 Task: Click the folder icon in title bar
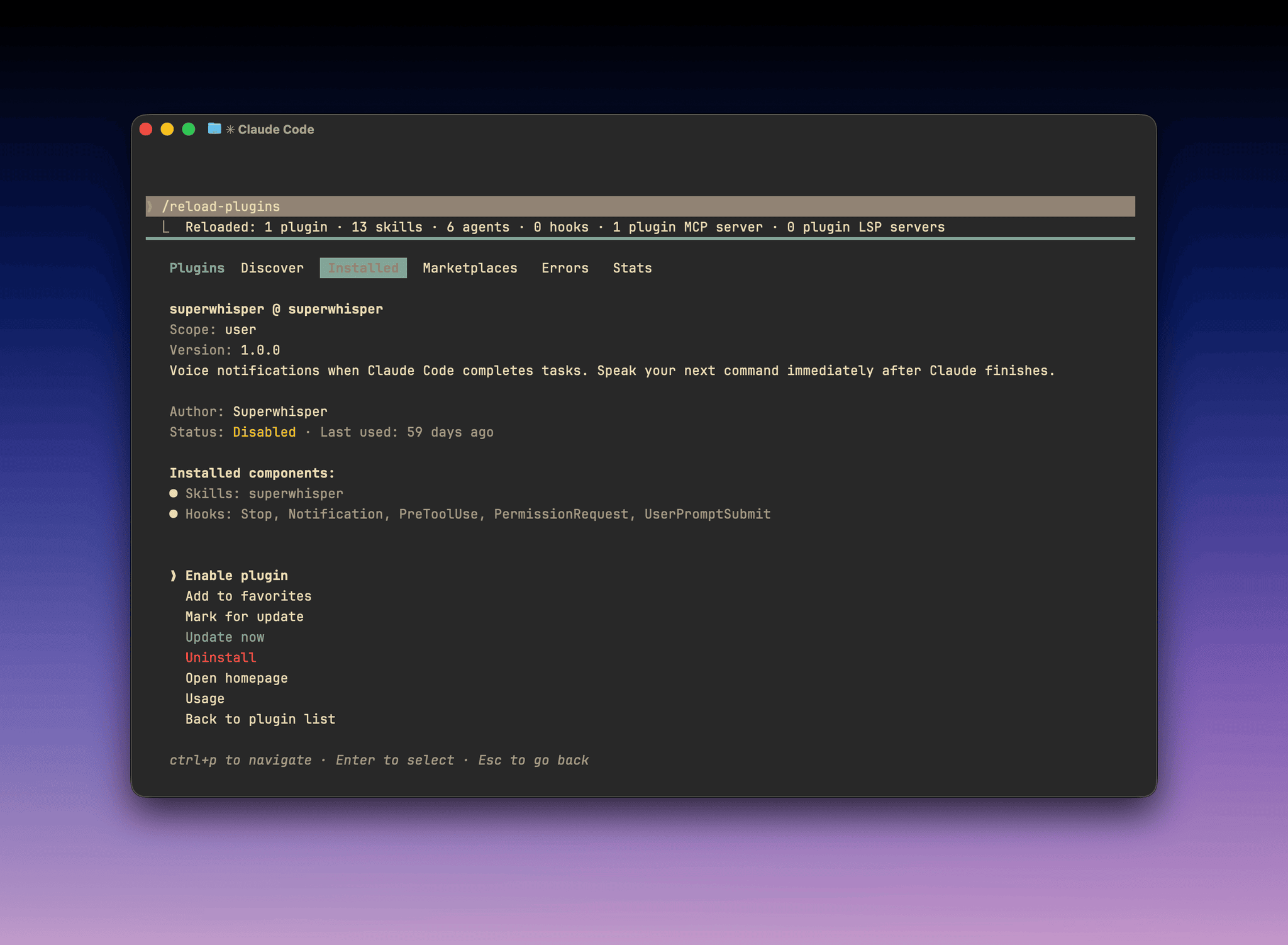pyautogui.click(x=214, y=129)
